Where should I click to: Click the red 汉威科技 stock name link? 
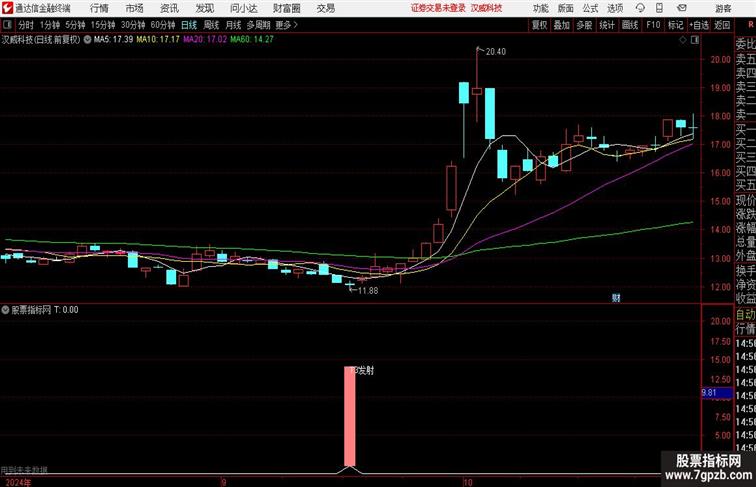486,8
